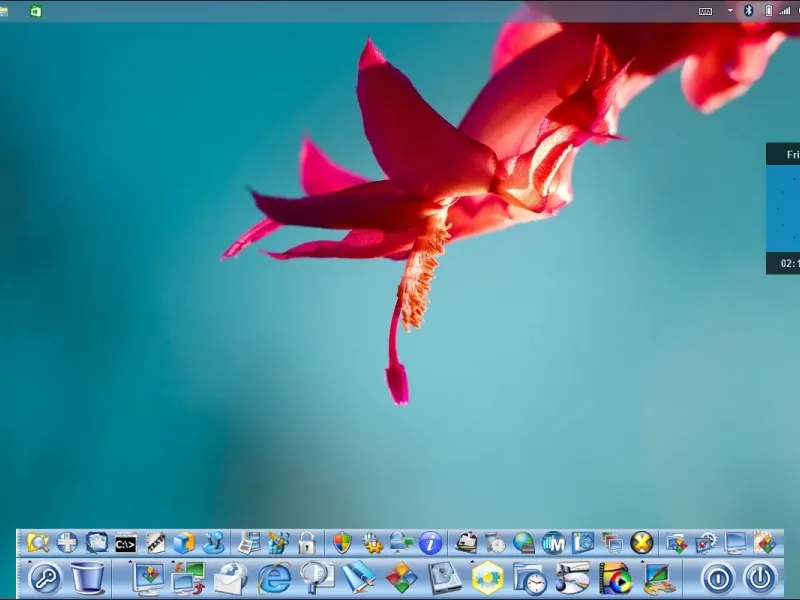Open the monitor with Windows logo icon
The image size is (800, 600).
[x=148, y=579]
